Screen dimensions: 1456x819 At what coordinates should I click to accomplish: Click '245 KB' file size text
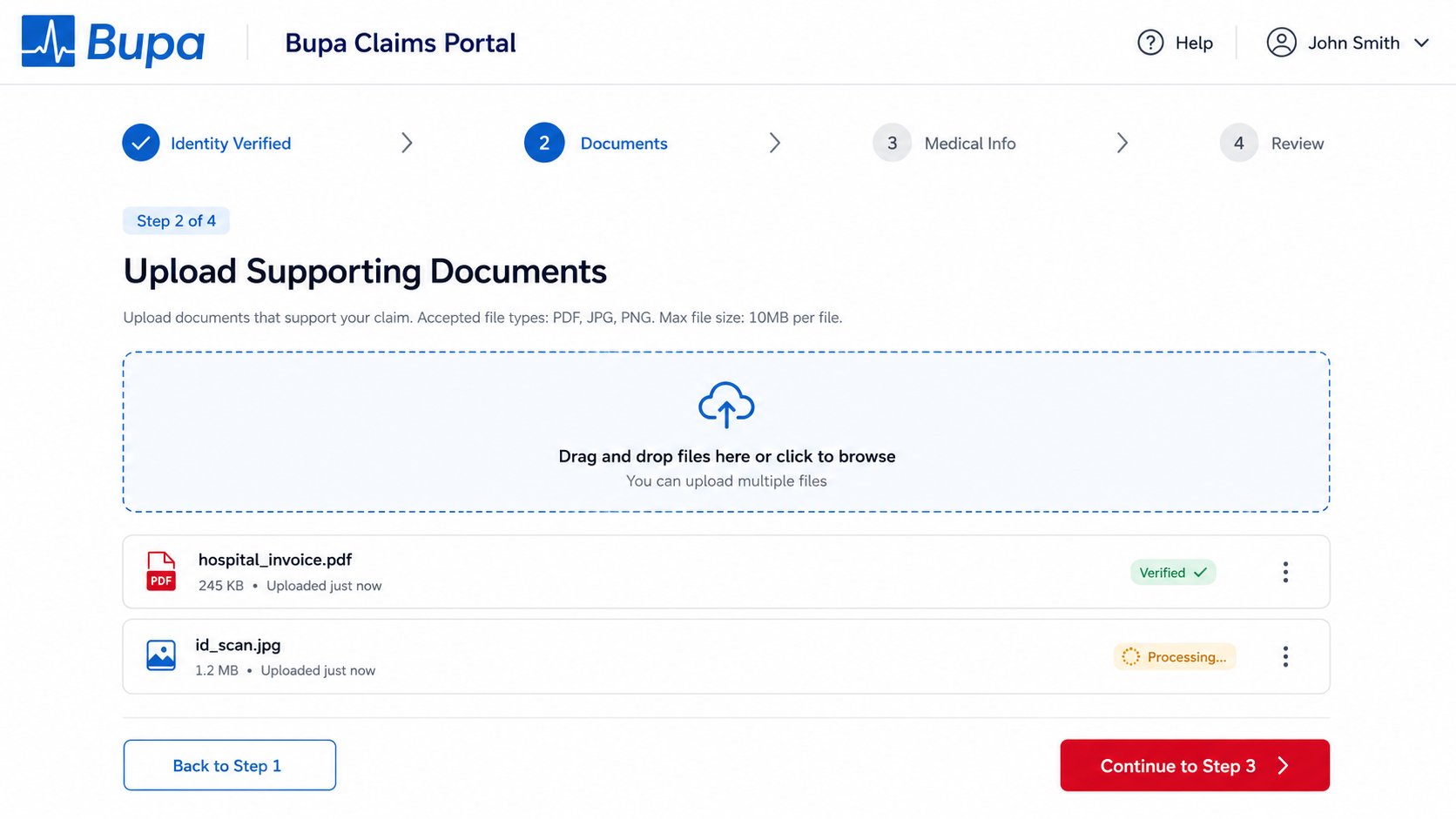coord(221,586)
